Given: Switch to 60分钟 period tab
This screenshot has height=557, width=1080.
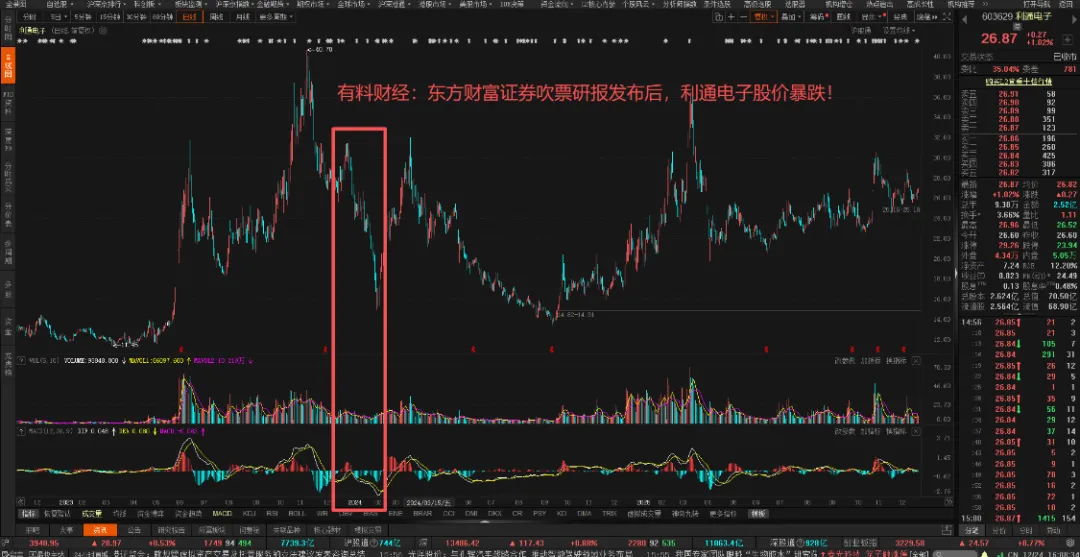Looking at the screenshot, I should (x=163, y=17).
